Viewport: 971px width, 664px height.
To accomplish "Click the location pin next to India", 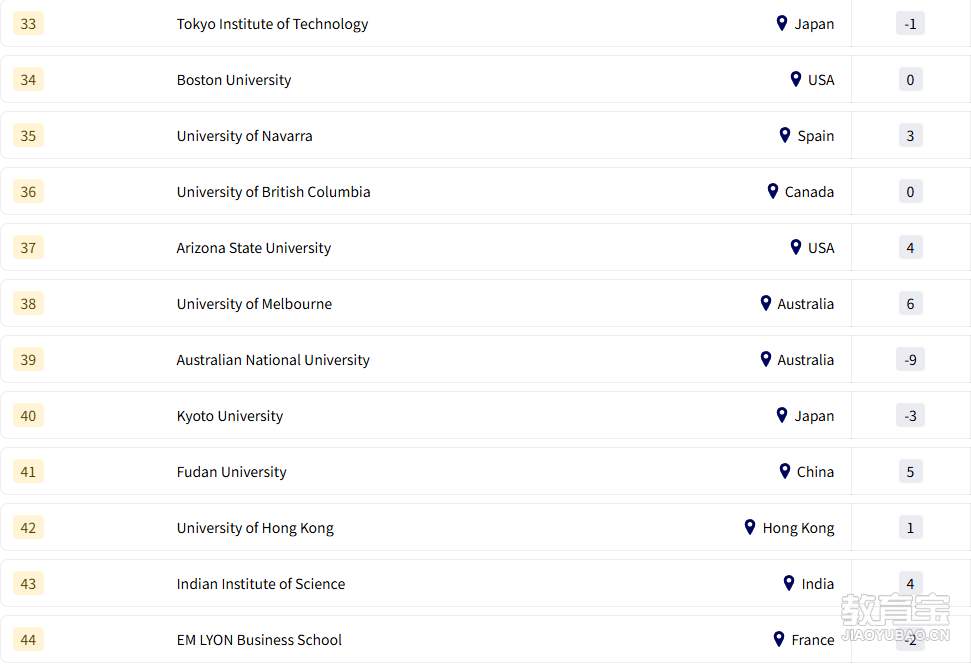I will pos(789,583).
